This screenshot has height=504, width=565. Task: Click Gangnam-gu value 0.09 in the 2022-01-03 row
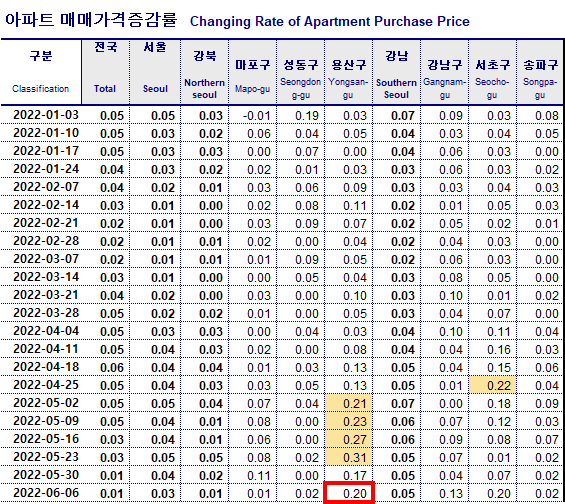(451, 116)
